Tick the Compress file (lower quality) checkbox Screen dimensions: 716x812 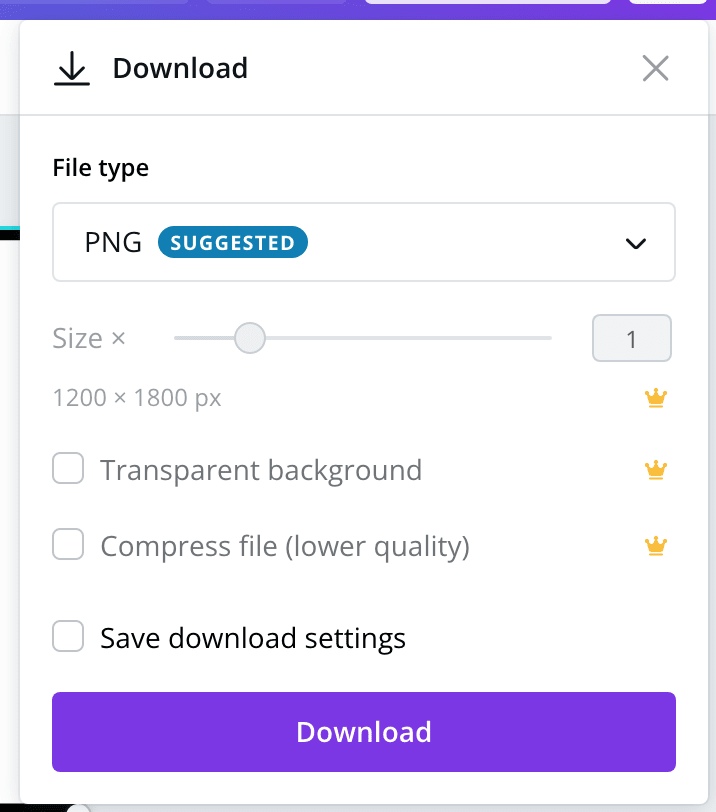(68, 544)
